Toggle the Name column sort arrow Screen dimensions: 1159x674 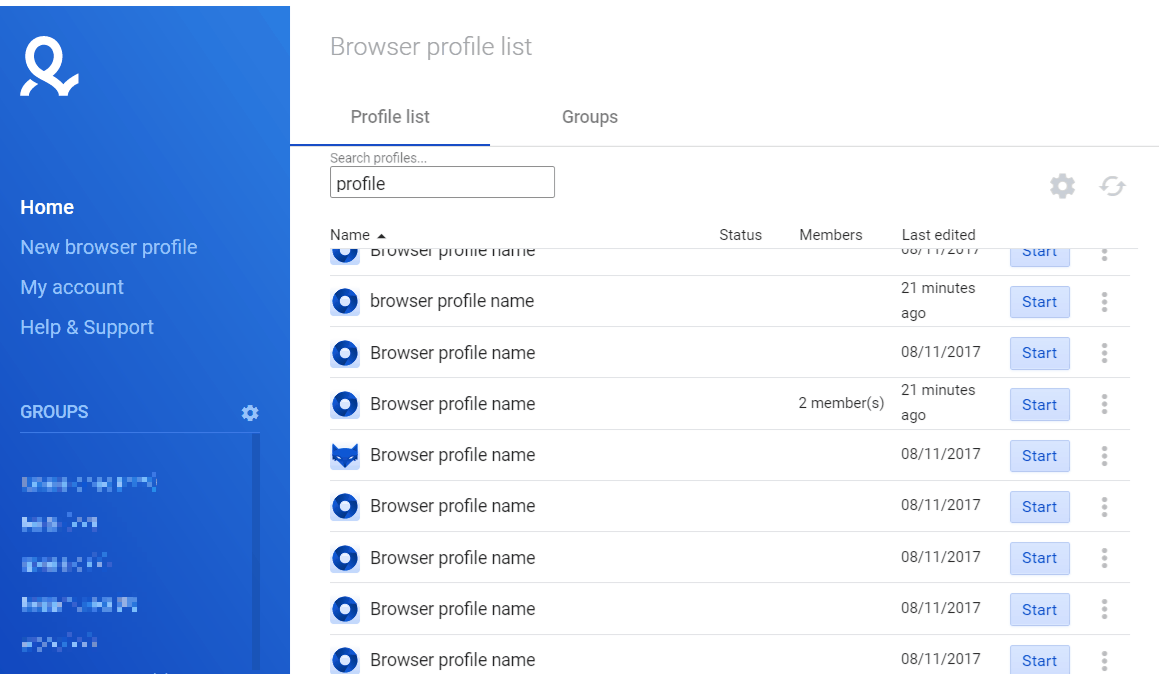point(381,236)
